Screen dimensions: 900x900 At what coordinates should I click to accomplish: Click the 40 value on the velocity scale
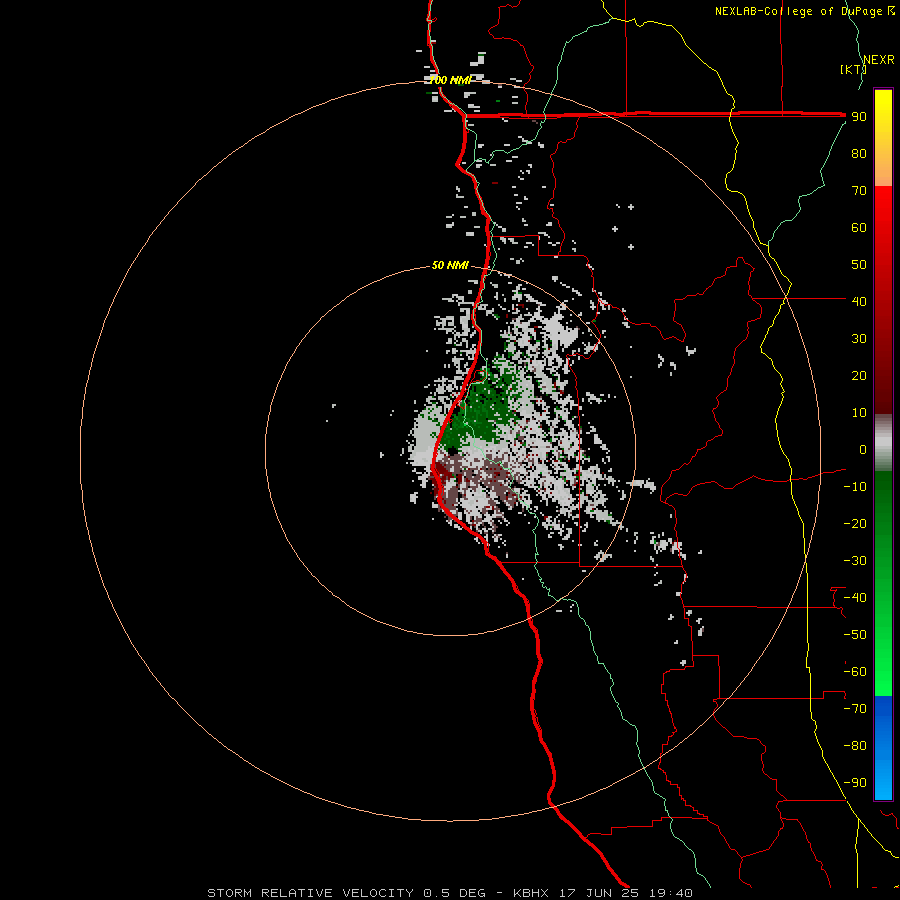point(859,302)
